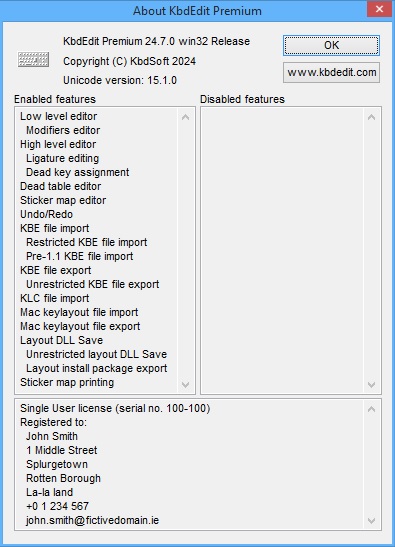395x547 pixels.
Task: Click the license info scroll down arrow
Action: tap(372, 521)
